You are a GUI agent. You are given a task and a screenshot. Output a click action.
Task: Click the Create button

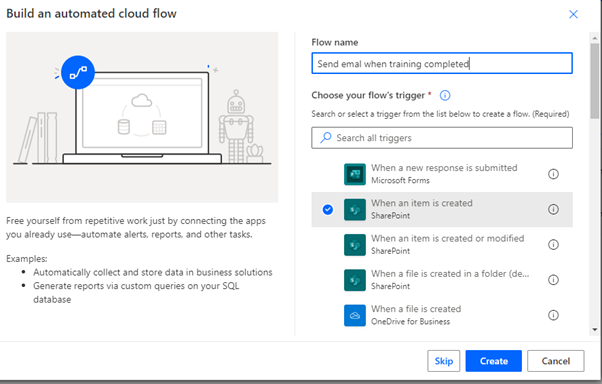point(494,361)
